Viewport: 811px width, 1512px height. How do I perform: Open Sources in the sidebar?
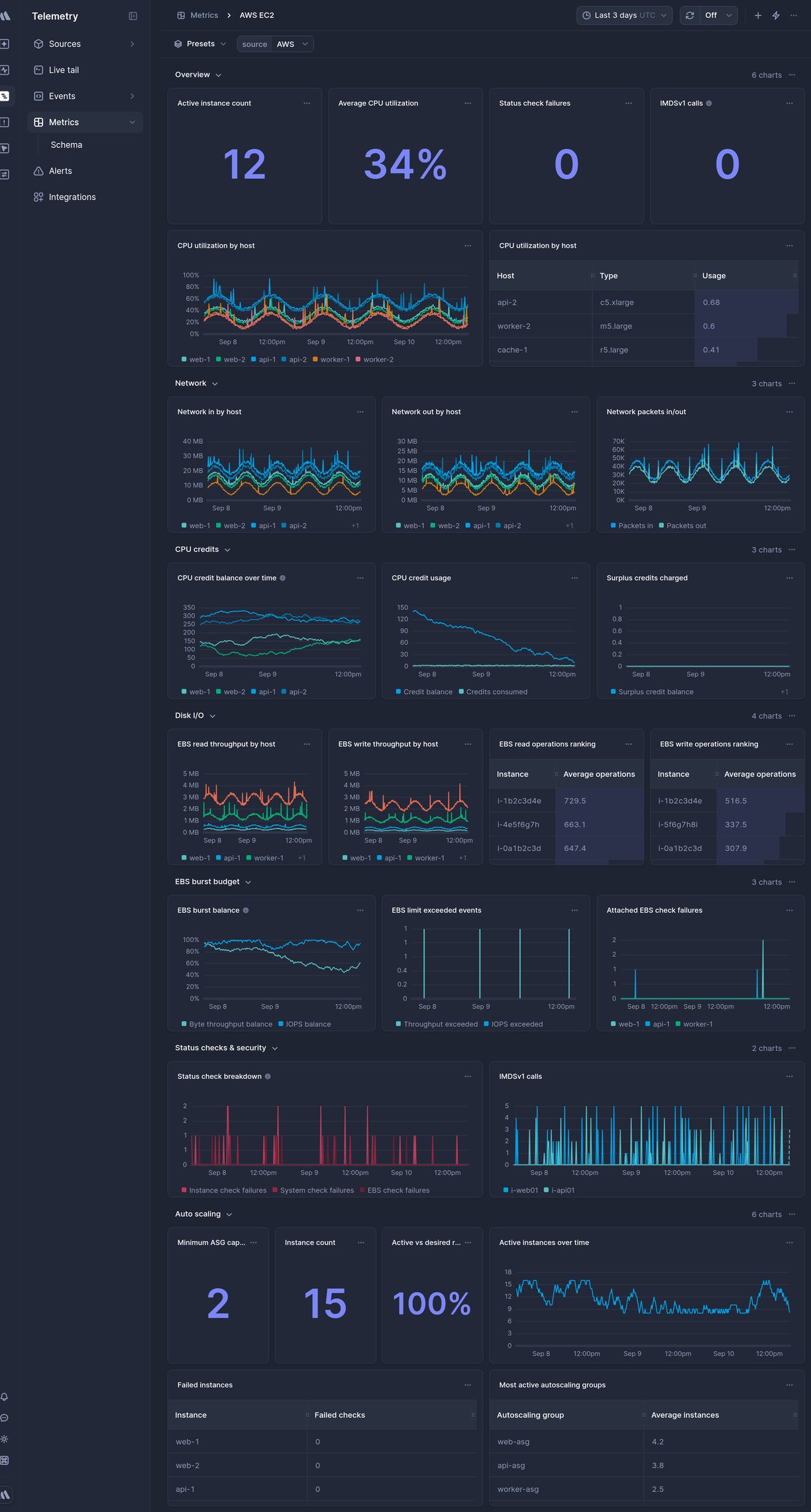tap(85, 44)
